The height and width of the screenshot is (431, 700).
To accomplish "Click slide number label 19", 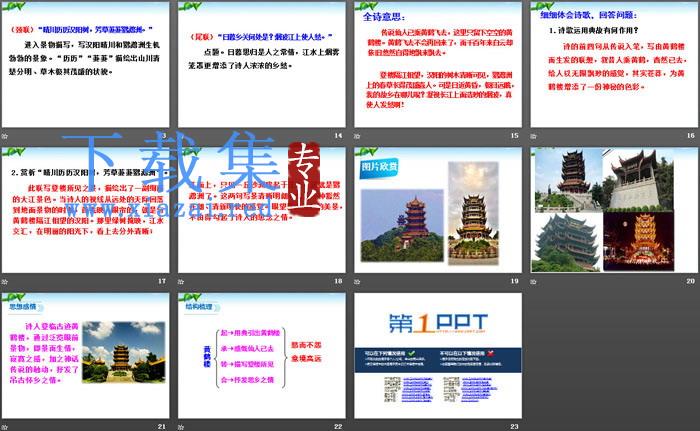I will [x=515, y=281].
